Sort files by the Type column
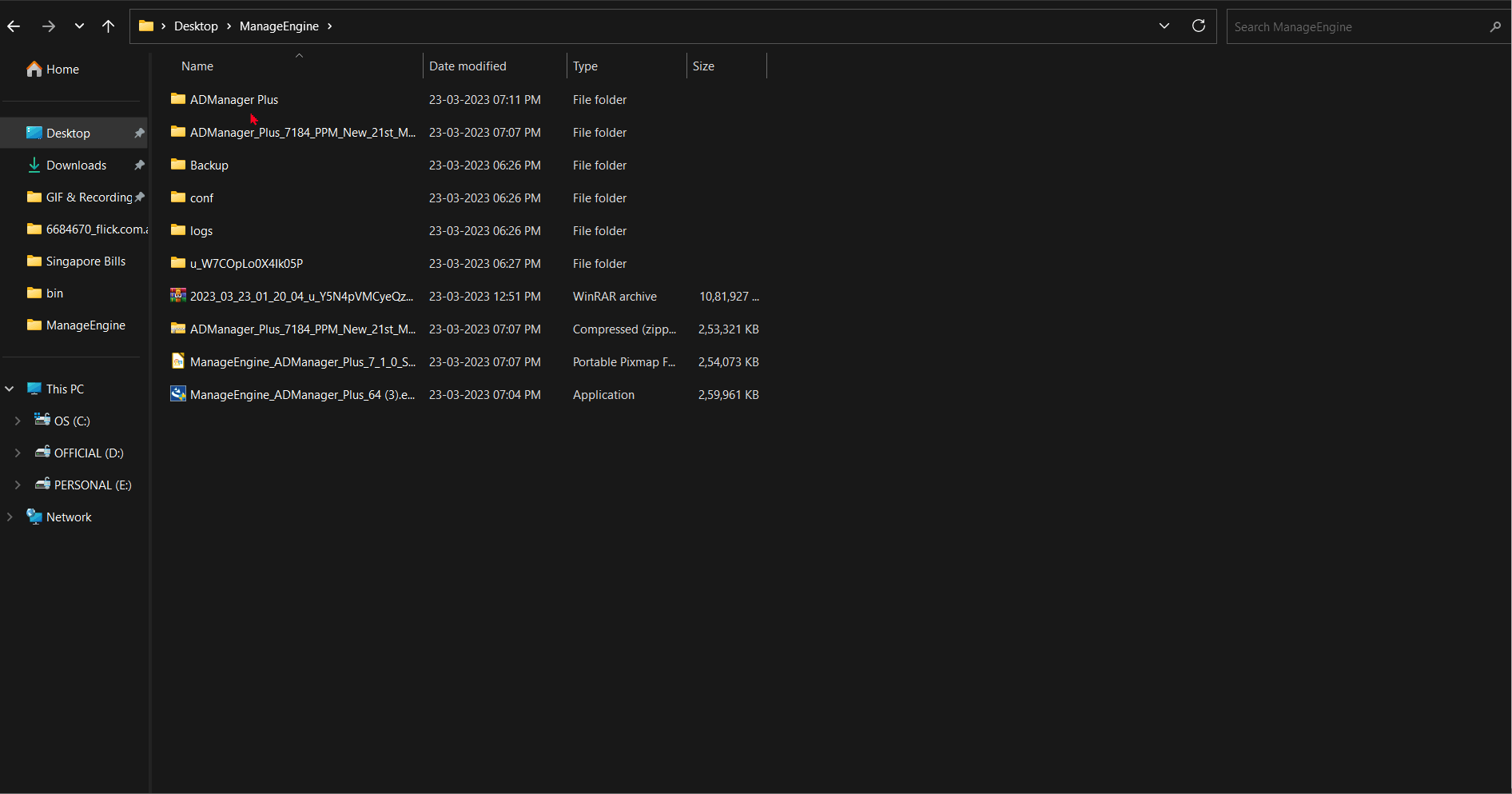 (x=585, y=66)
